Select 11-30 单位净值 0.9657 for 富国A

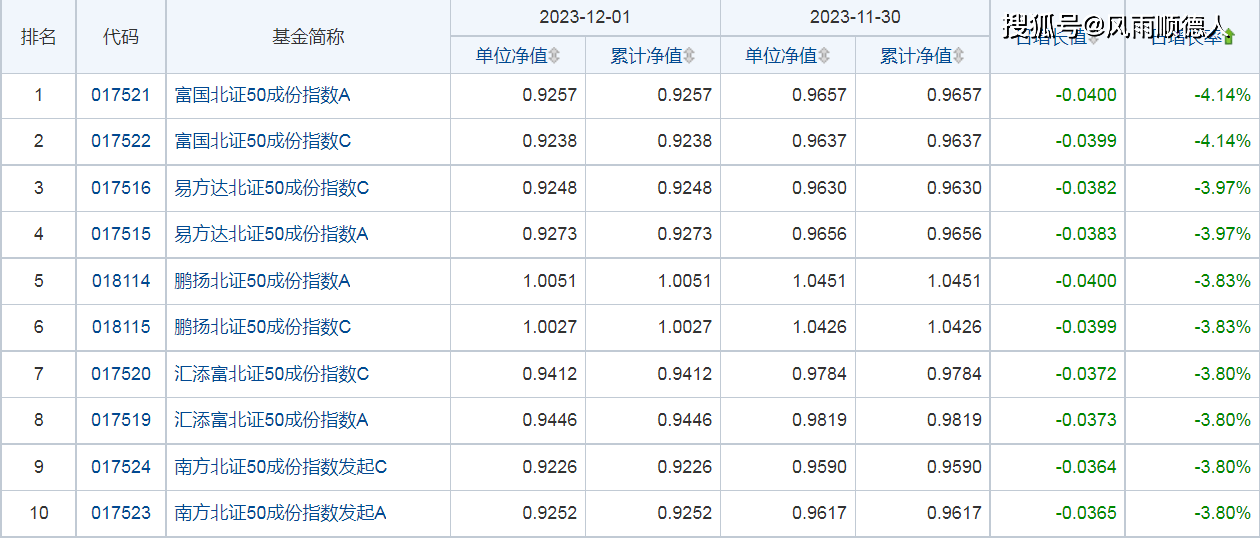pos(819,96)
